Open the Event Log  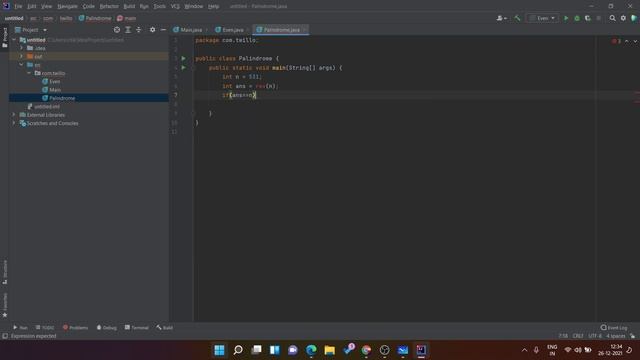point(614,328)
